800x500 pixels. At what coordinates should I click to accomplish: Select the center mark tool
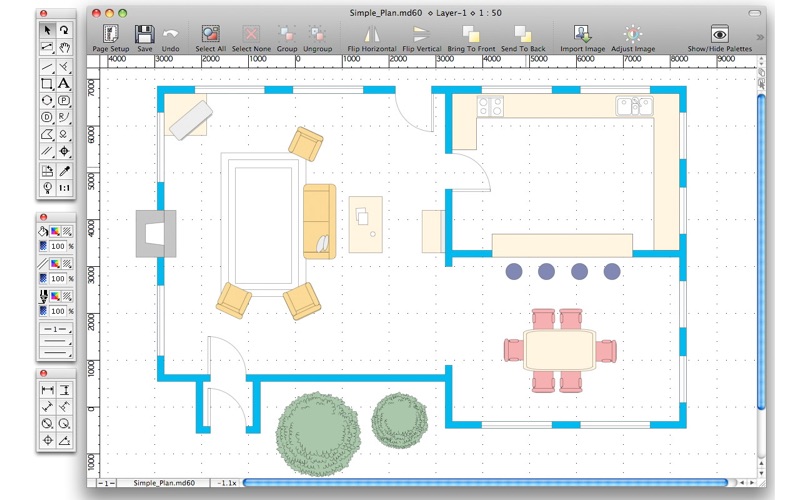pos(47,440)
